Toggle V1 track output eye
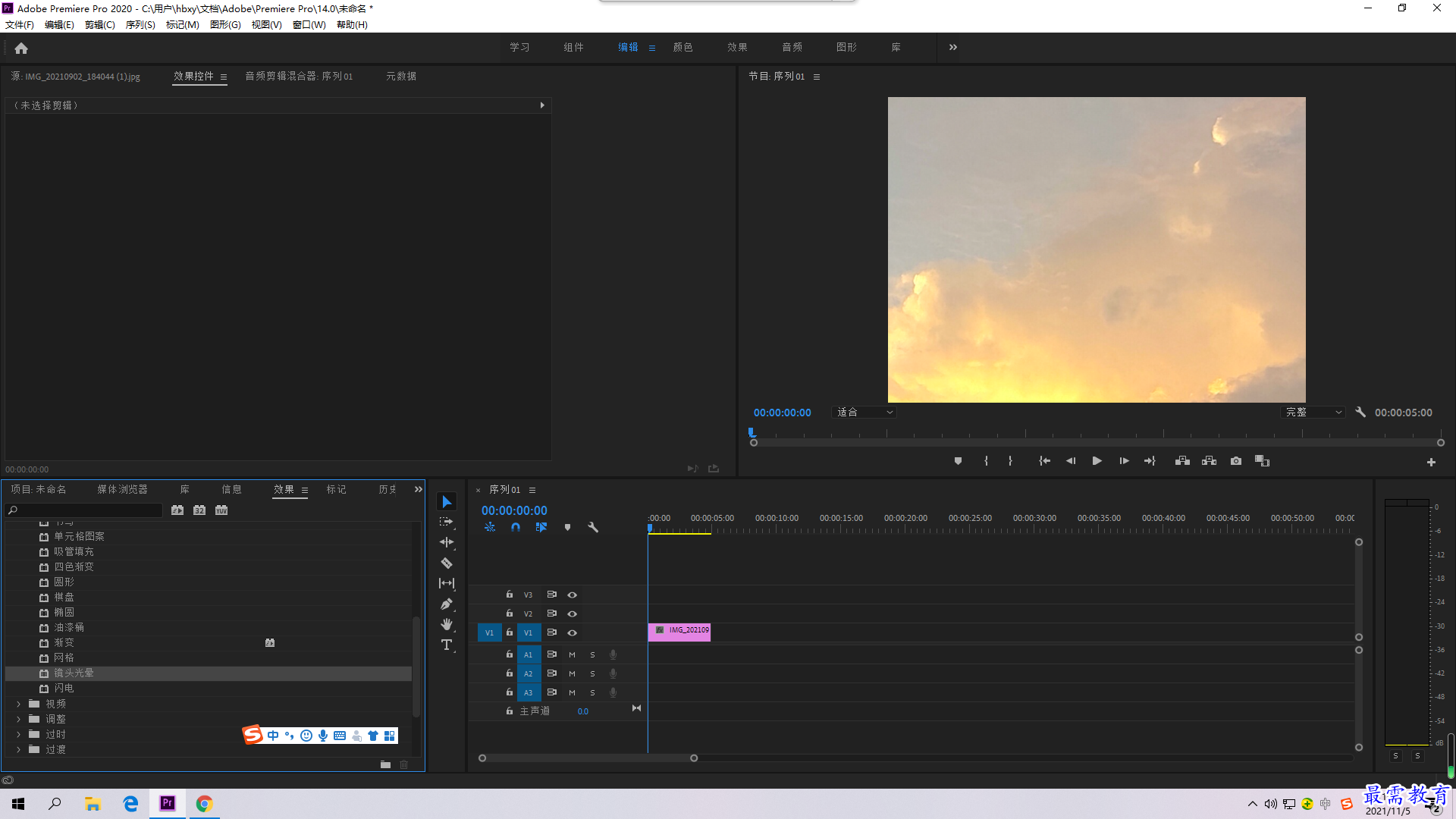1456x819 pixels. (x=573, y=633)
